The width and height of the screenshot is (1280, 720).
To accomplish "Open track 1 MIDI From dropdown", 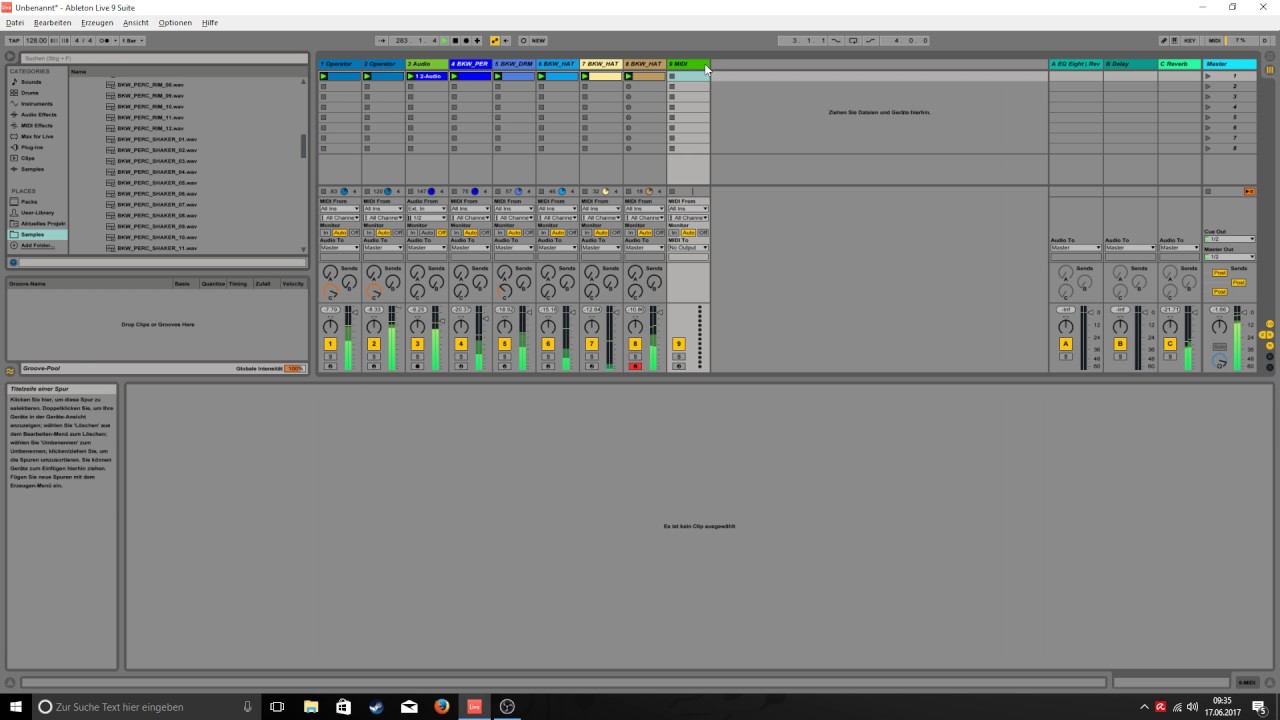I will click(340, 209).
